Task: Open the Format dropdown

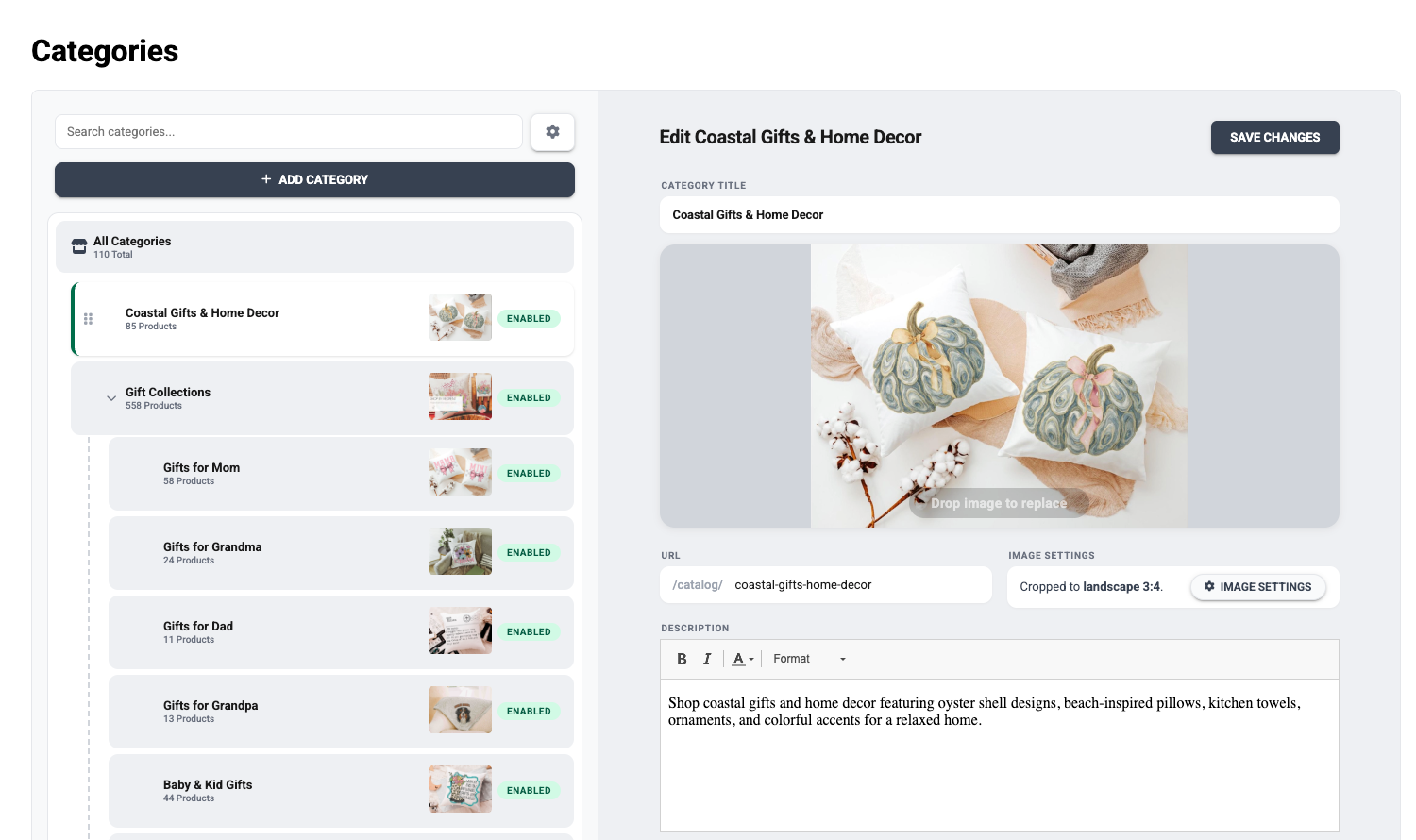Action: pyautogui.click(x=809, y=659)
